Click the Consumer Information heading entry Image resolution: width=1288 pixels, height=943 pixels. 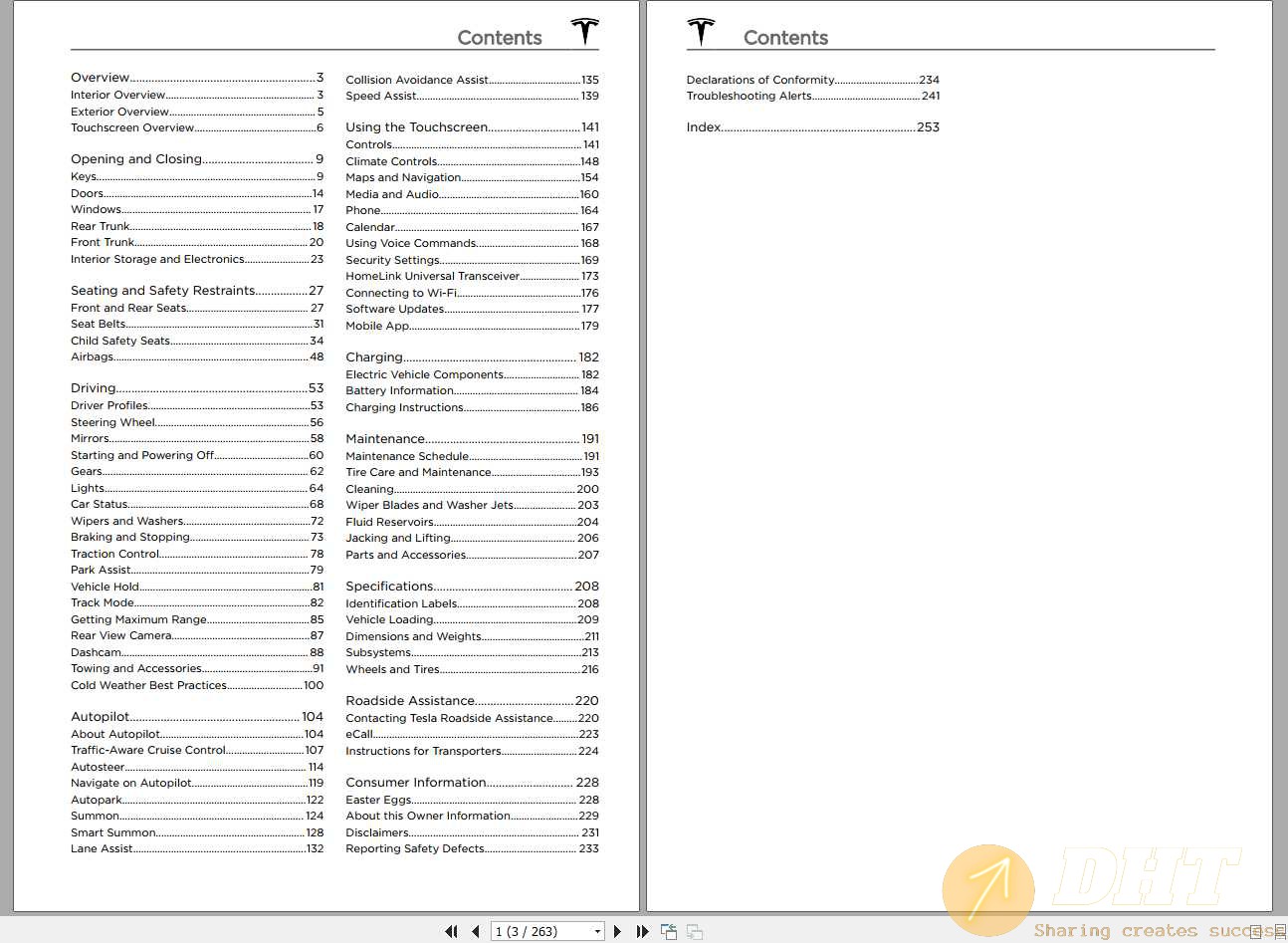click(x=472, y=783)
